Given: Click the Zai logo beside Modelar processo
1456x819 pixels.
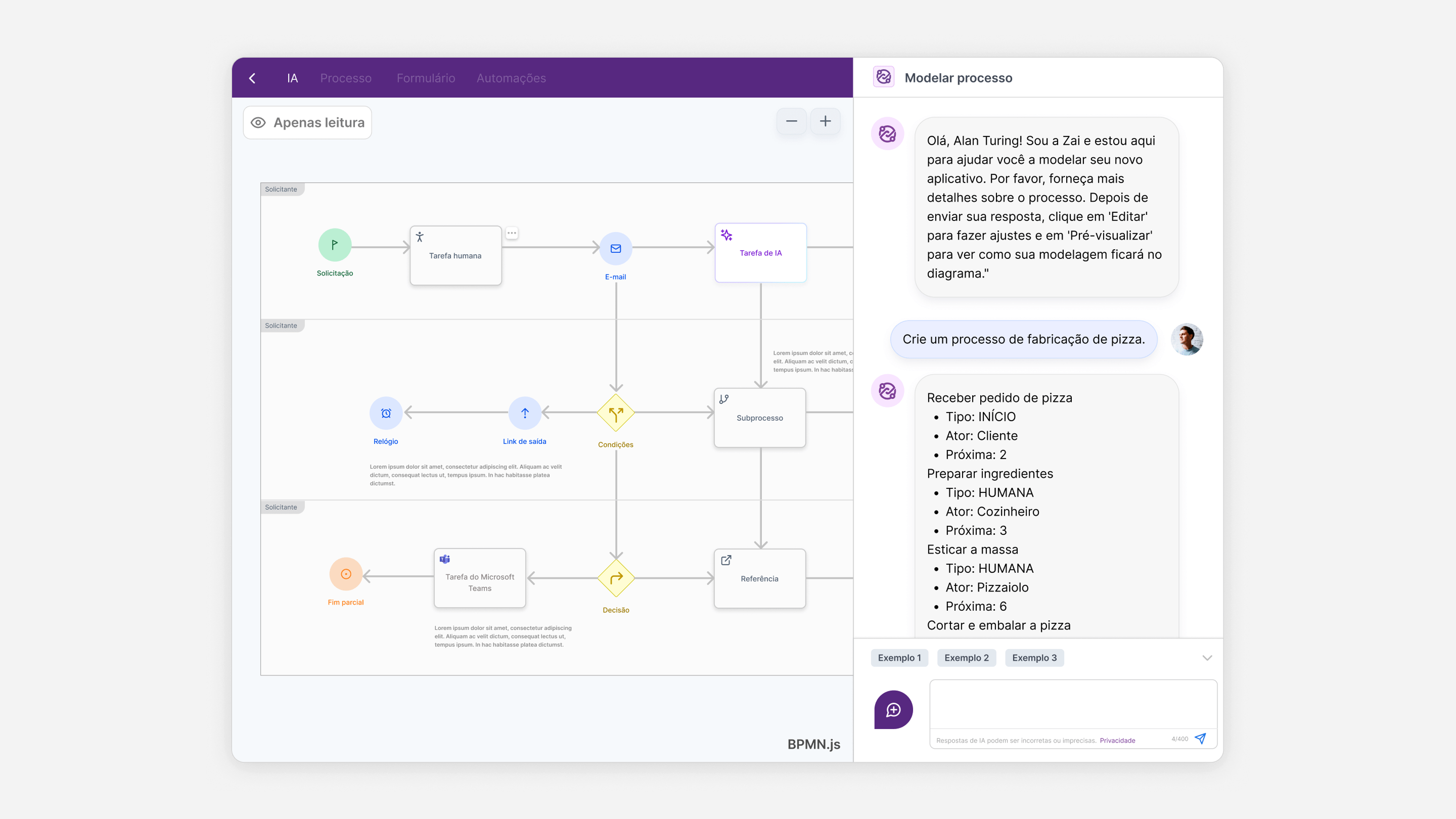Looking at the screenshot, I should tap(883, 77).
